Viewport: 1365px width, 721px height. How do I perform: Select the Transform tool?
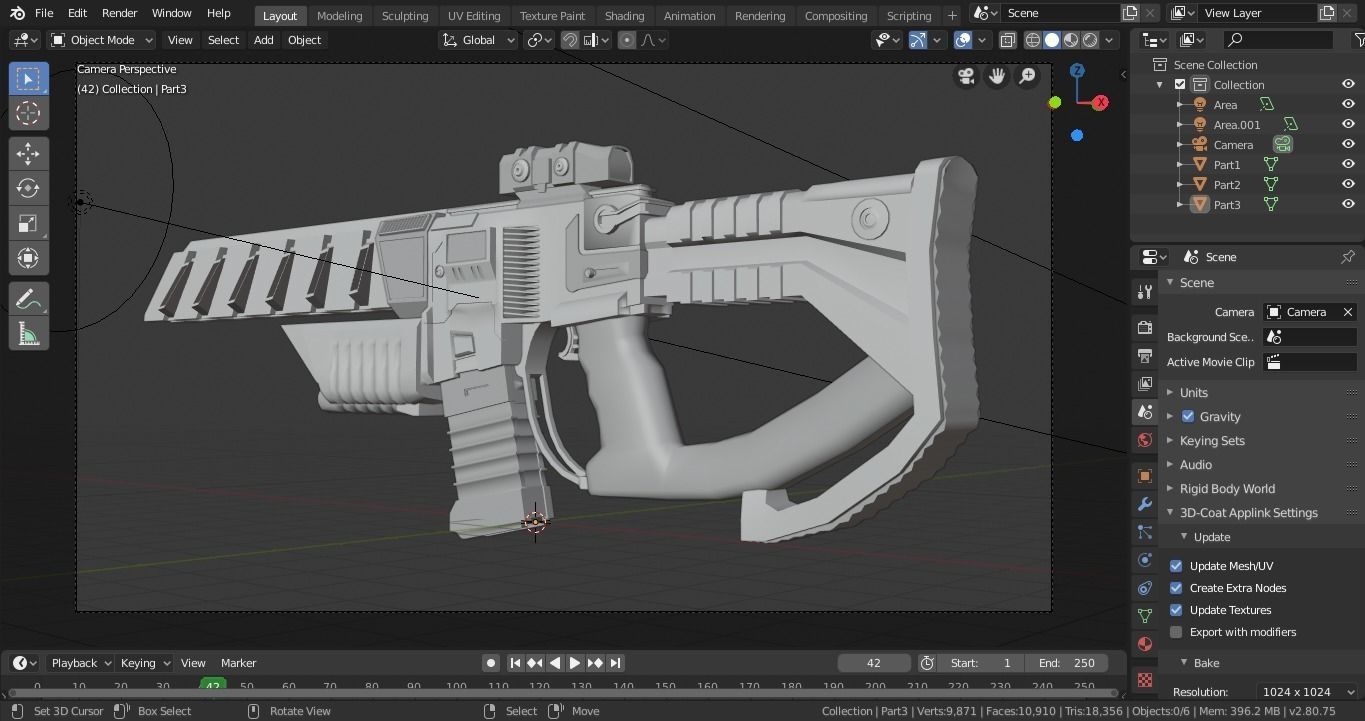click(28, 258)
